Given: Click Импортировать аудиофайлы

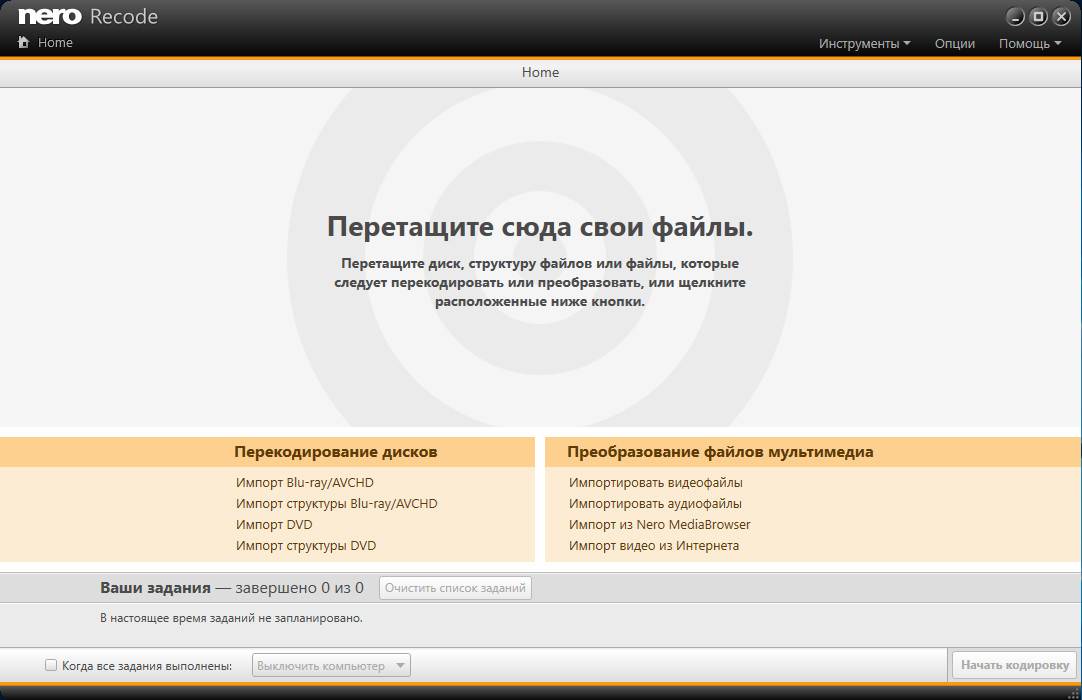Looking at the screenshot, I should (x=656, y=503).
